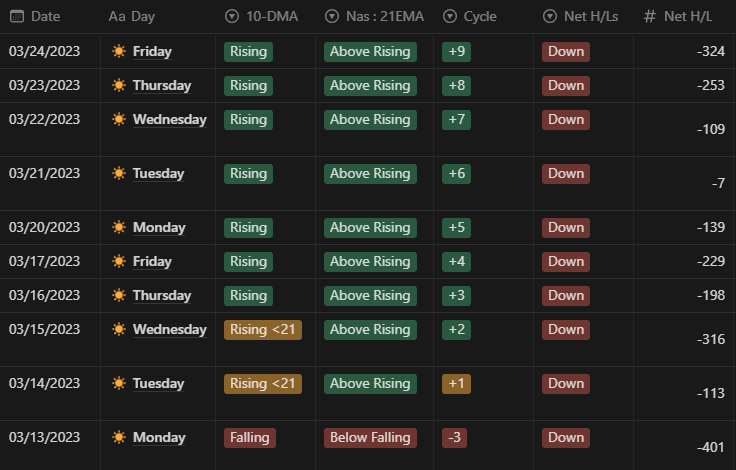Click the Aa text icon in Day header
The height and width of the screenshot is (470, 736).
click(x=117, y=16)
